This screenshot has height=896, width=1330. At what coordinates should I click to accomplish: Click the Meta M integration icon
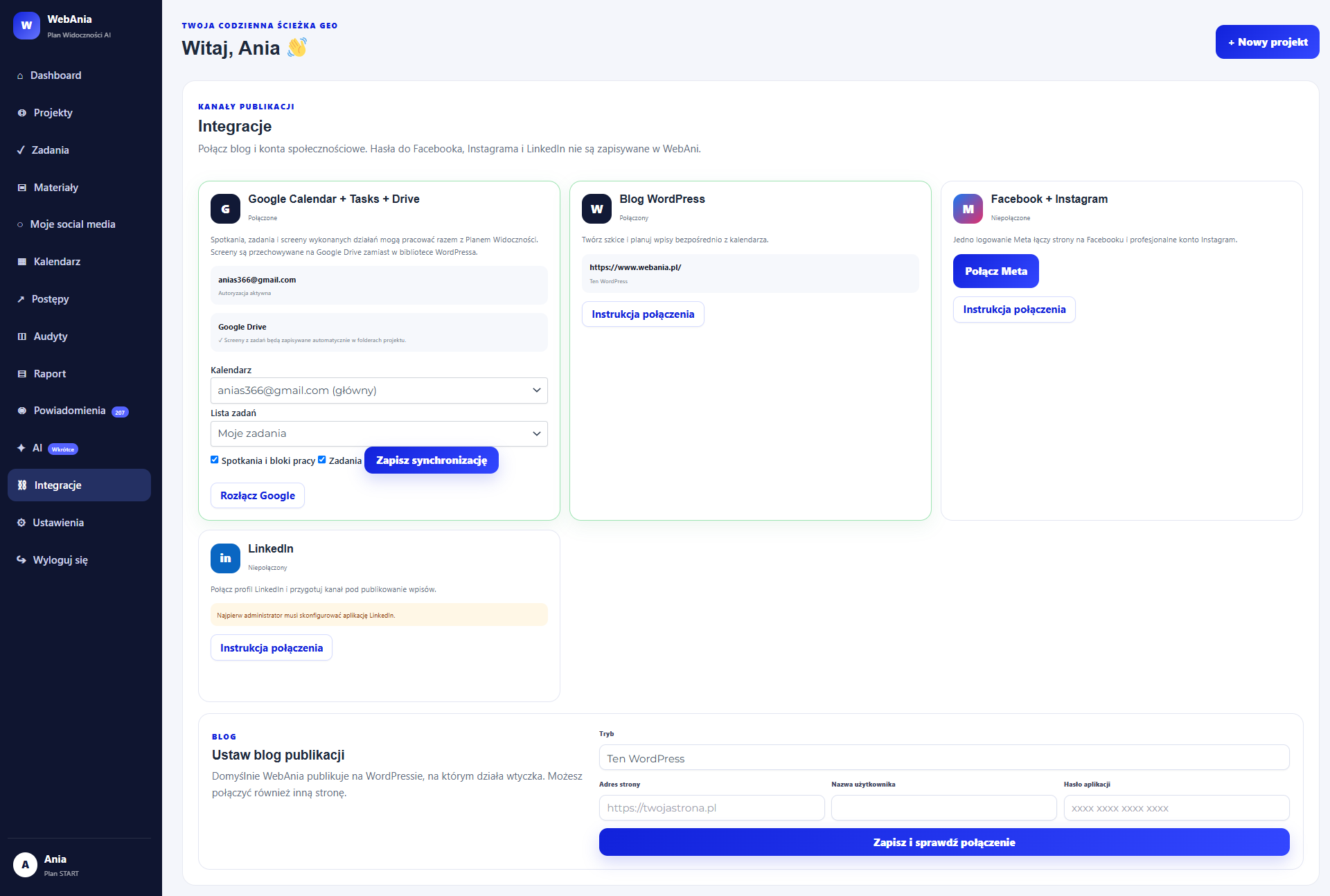[968, 208]
